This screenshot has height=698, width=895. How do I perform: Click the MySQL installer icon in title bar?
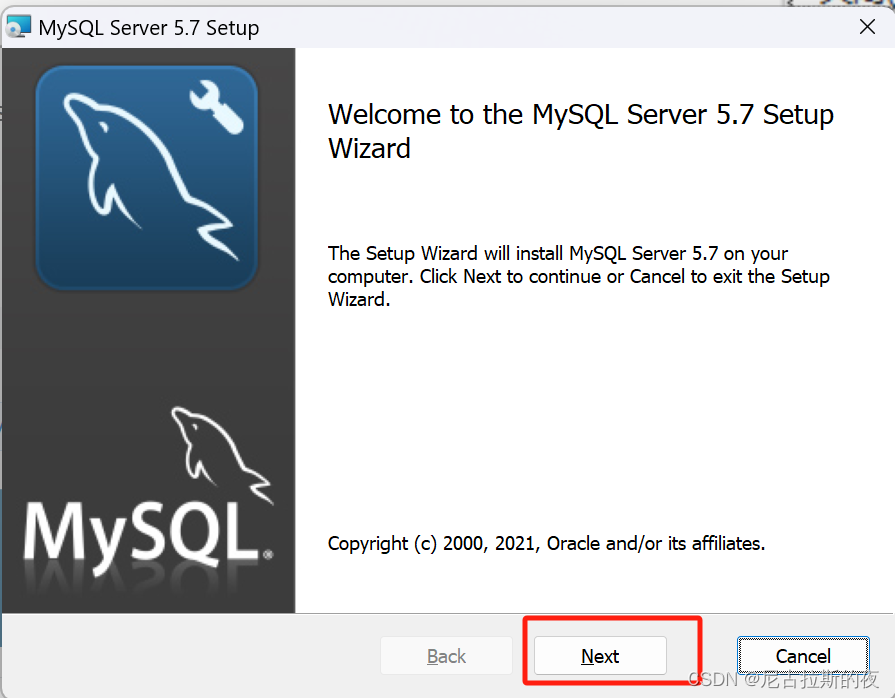click(19, 26)
